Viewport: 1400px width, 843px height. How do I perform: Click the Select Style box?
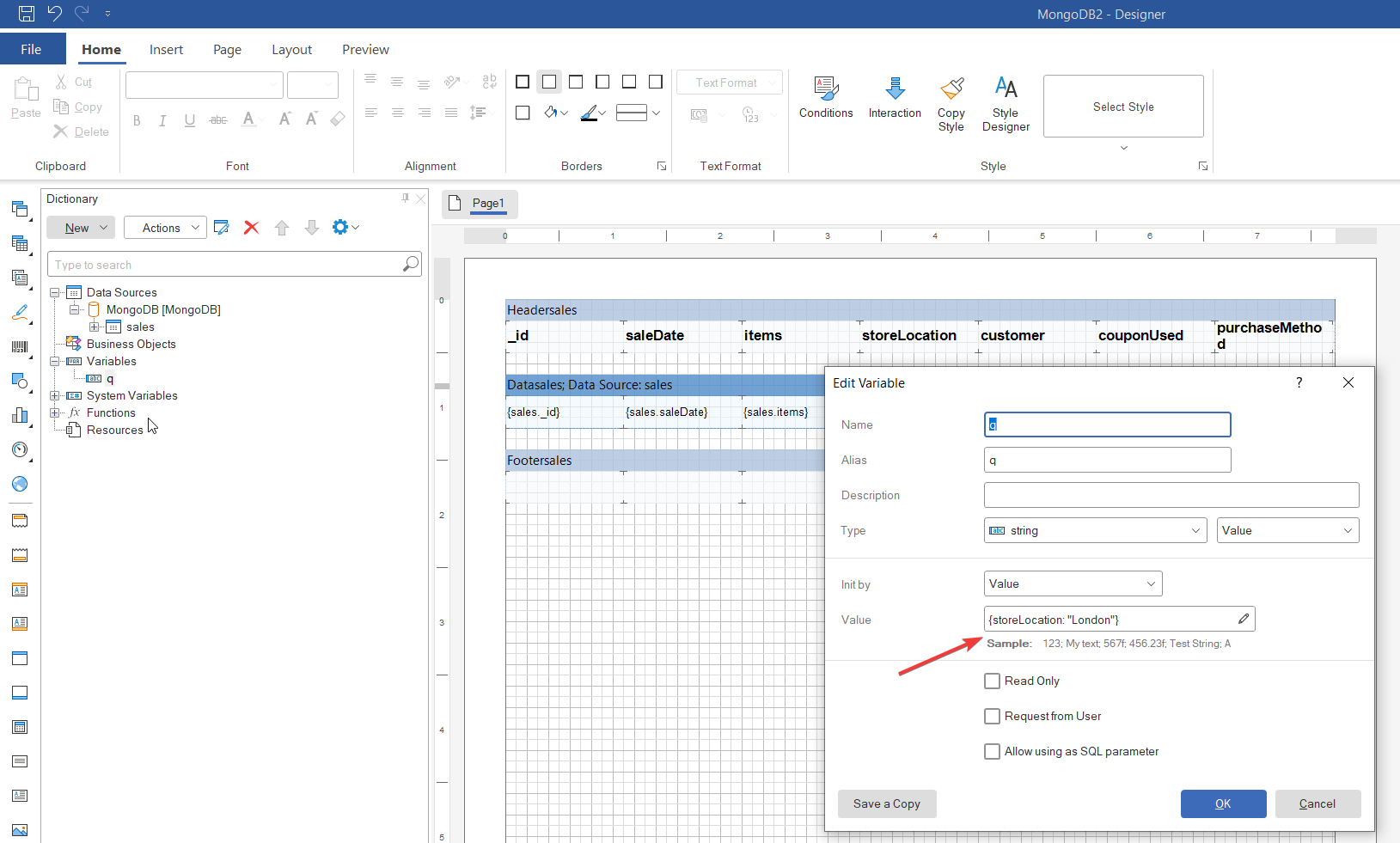tap(1123, 107)
